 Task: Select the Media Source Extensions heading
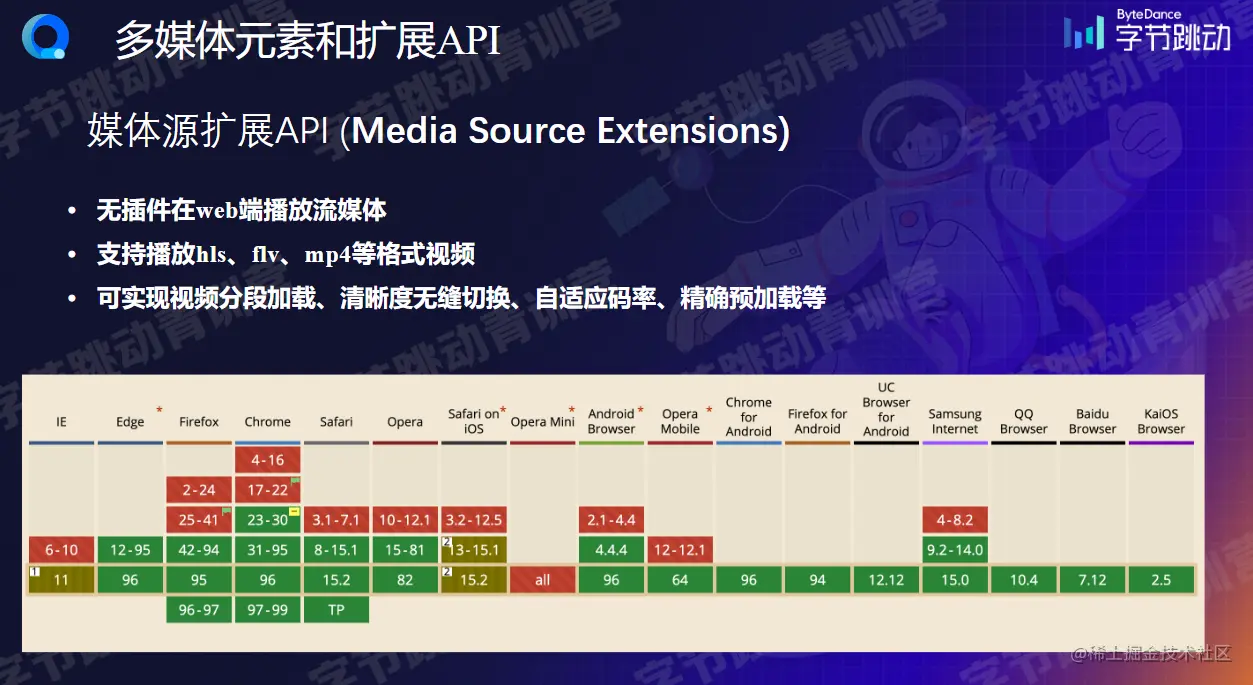pos(438,132)
